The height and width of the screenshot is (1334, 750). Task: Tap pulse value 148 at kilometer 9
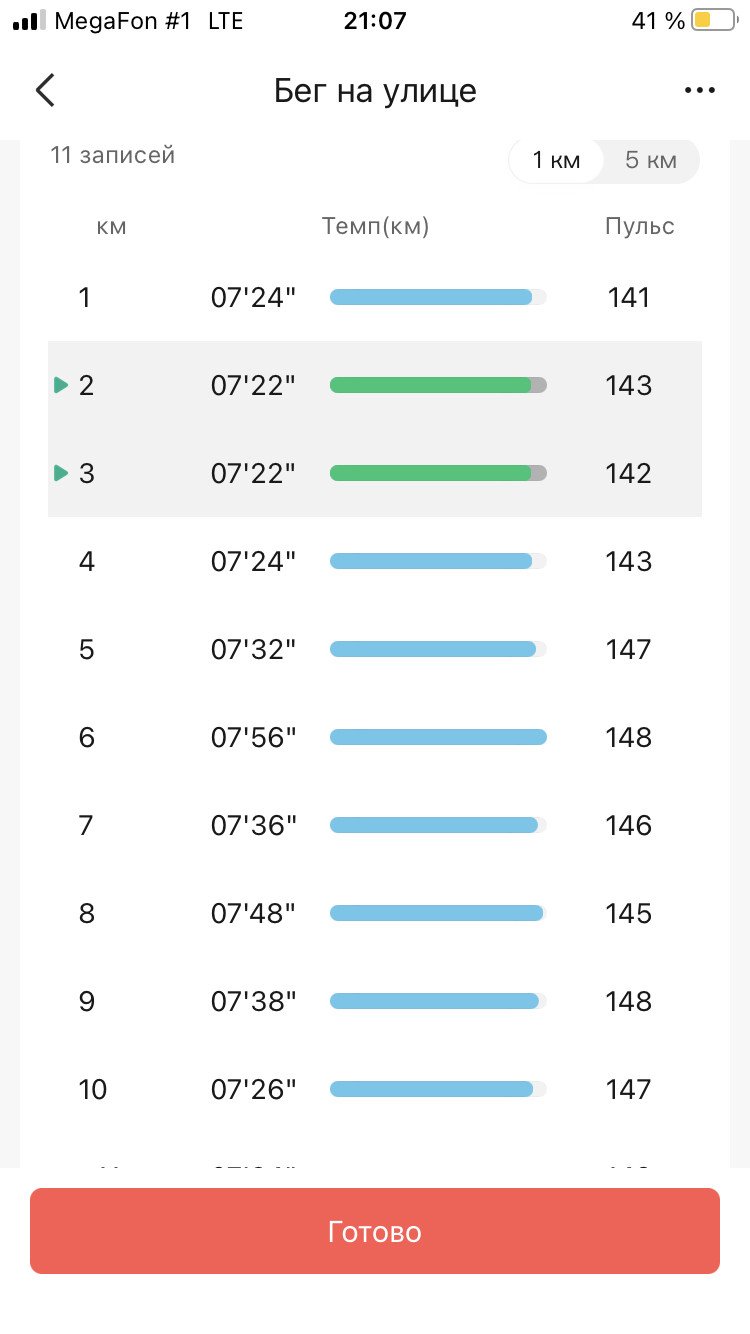pyautogui.click(x=628, y=1001)
